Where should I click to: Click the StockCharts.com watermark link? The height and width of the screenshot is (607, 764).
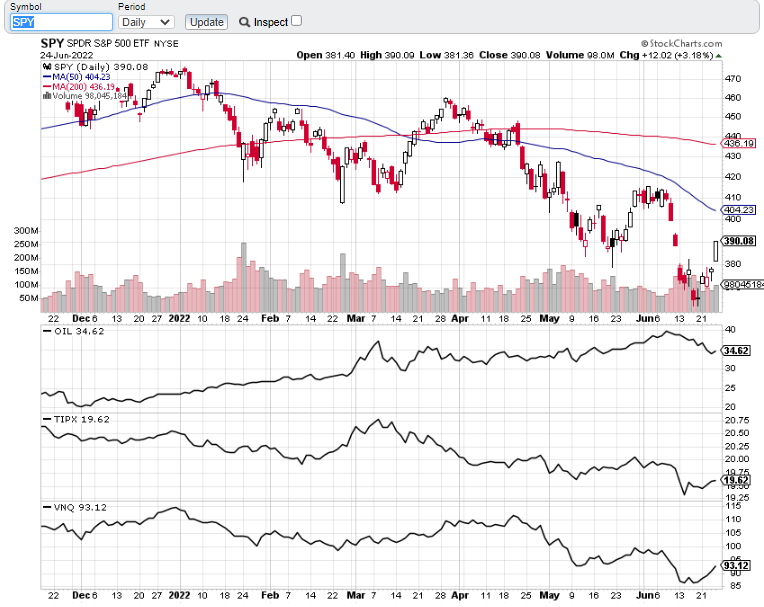681,43
